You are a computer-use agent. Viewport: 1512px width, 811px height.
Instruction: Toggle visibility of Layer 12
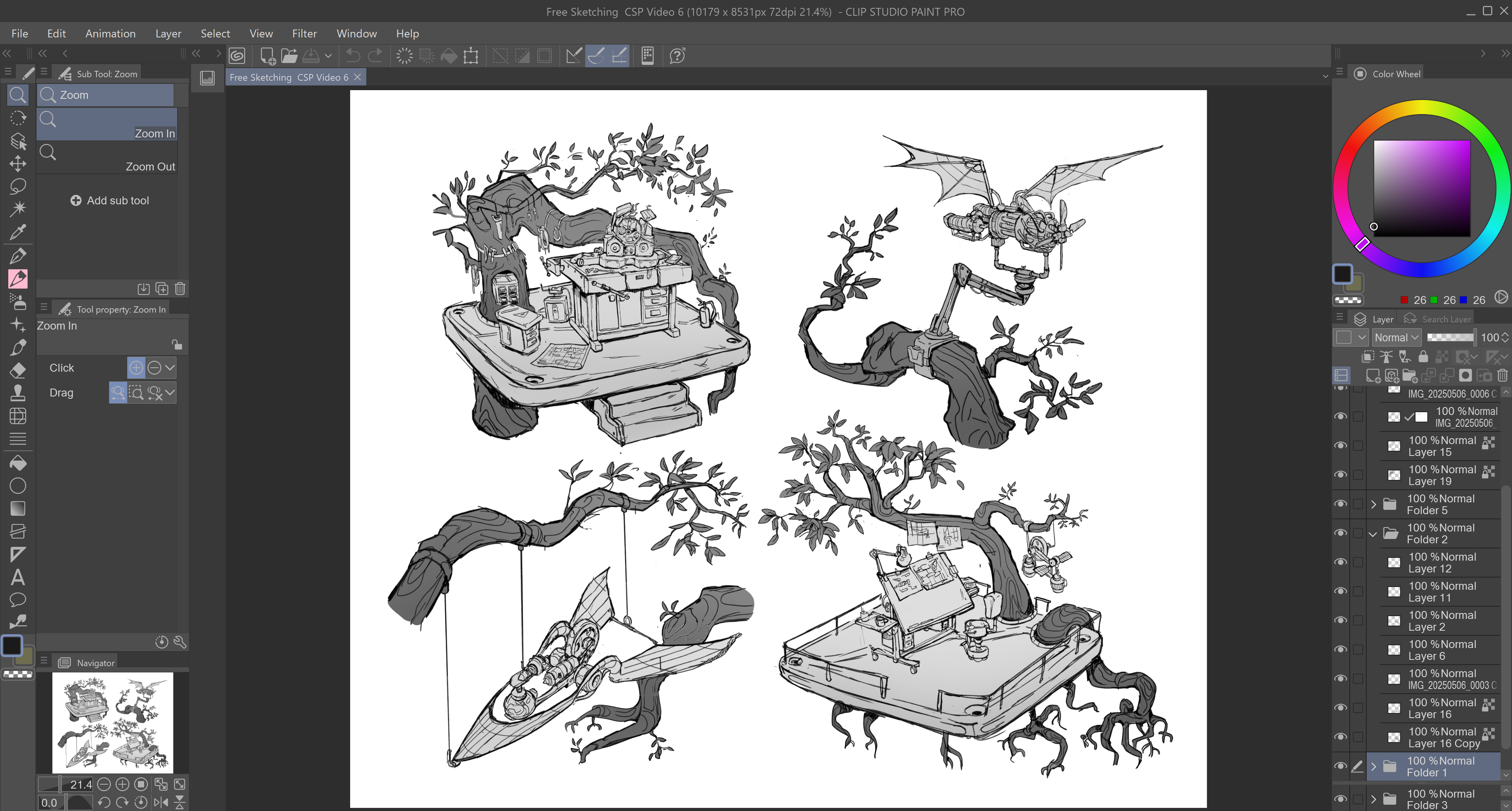click(1341, 561)
